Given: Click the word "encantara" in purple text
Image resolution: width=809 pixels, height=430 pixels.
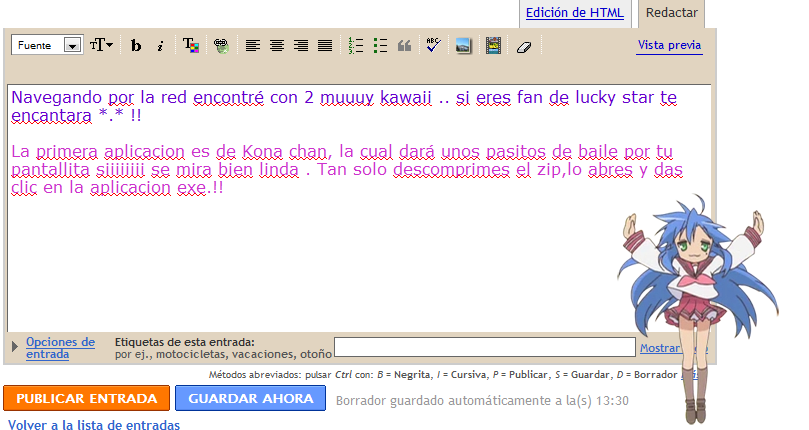Looking at the screenshot, I should pos(51,116).
